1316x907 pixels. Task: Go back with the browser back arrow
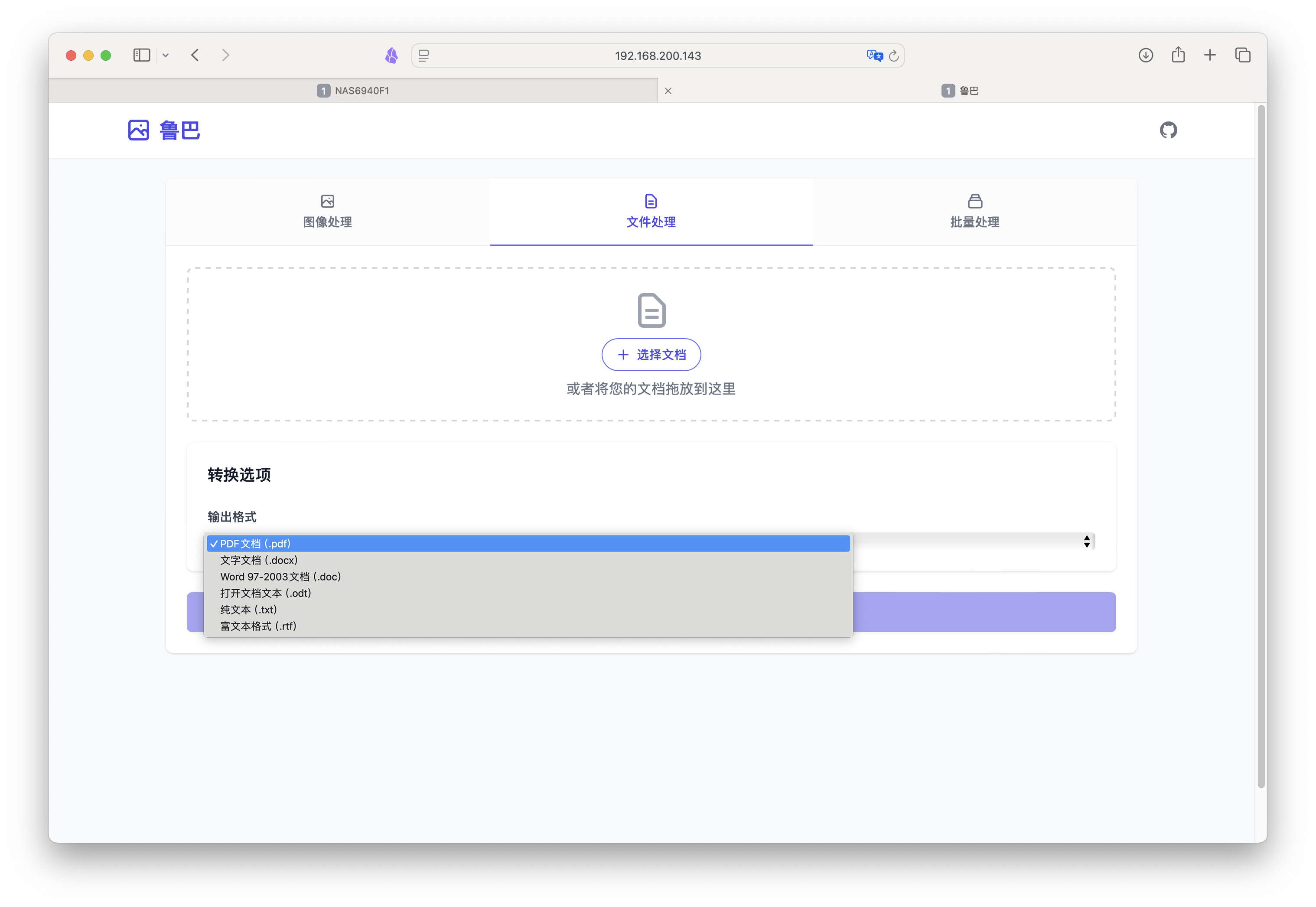click(195, 55)
